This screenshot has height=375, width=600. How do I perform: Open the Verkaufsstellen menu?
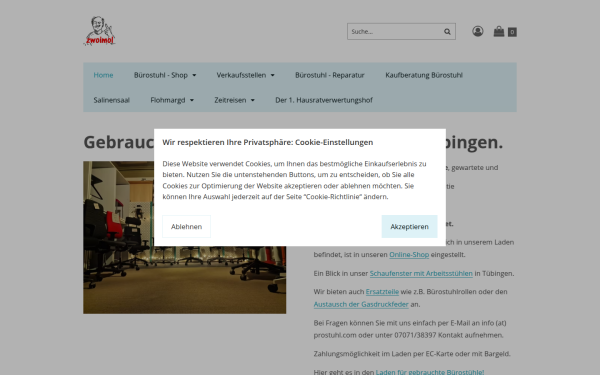pyautogui.click(x=241, y=75)
